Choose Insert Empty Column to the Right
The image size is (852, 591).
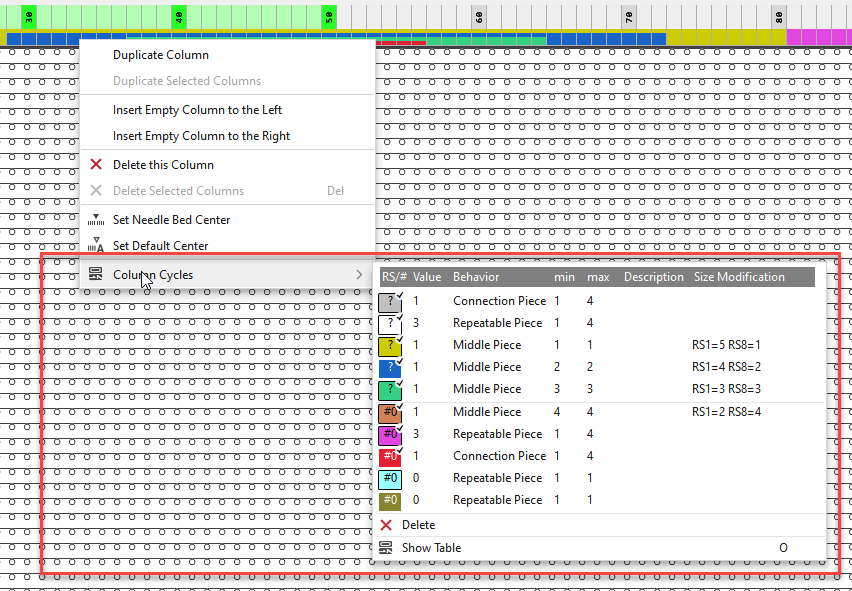tap(201, 136)
